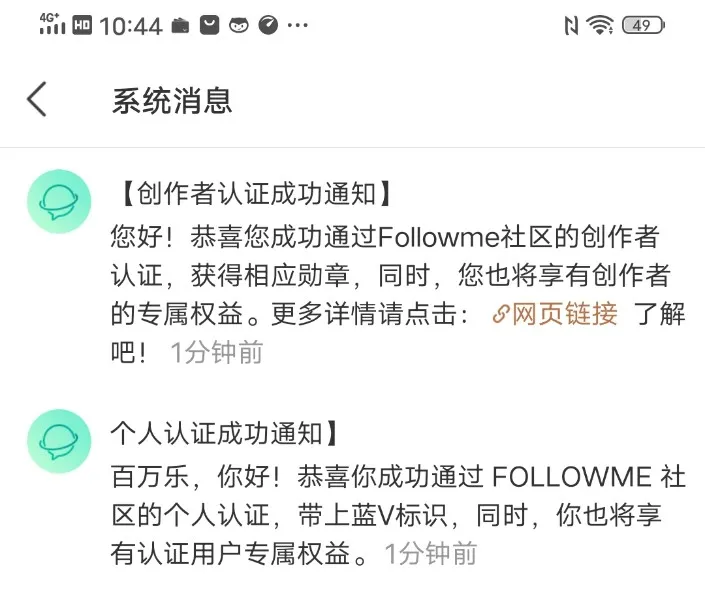Tap the three-dots more notifications indicator
The height and width of the screenshot is (593, 705).
click(298, 26)
